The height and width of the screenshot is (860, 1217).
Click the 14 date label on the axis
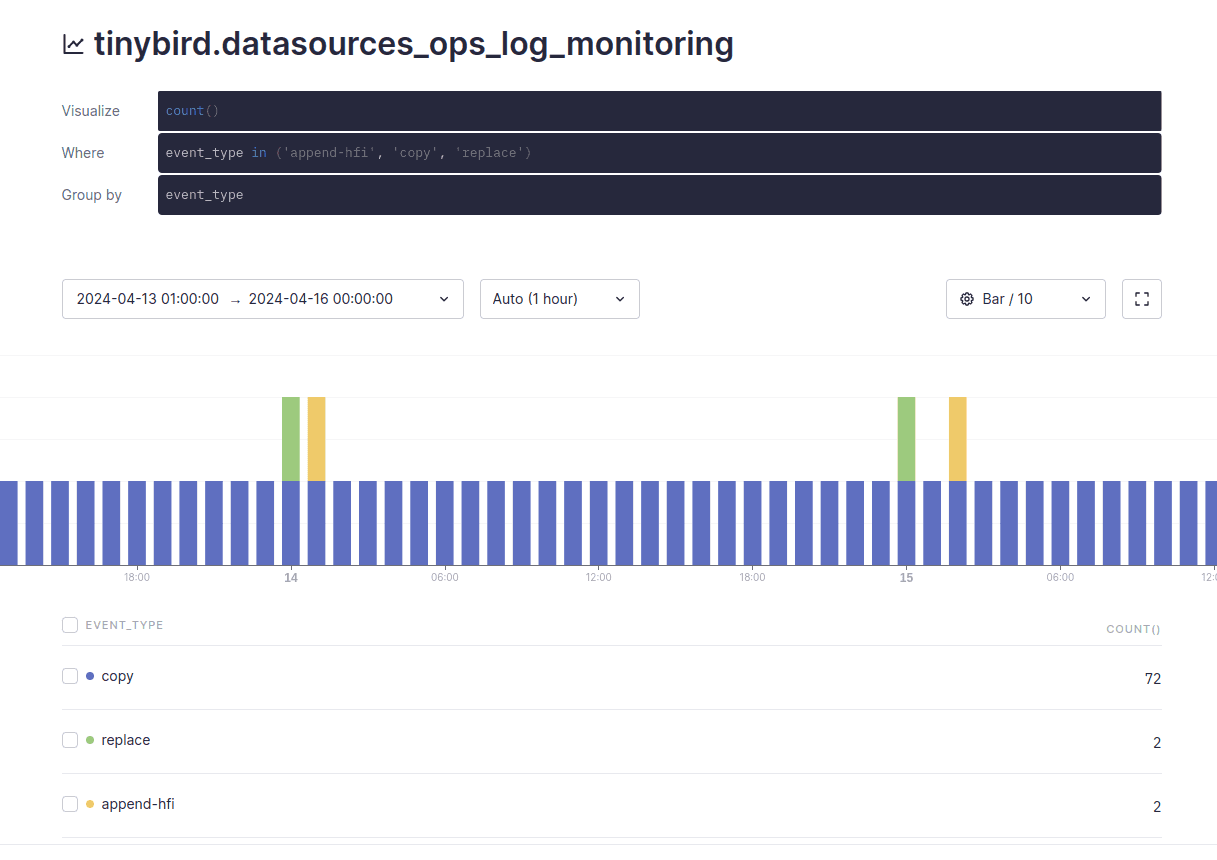pyautogui.click(x=291, y=578)
